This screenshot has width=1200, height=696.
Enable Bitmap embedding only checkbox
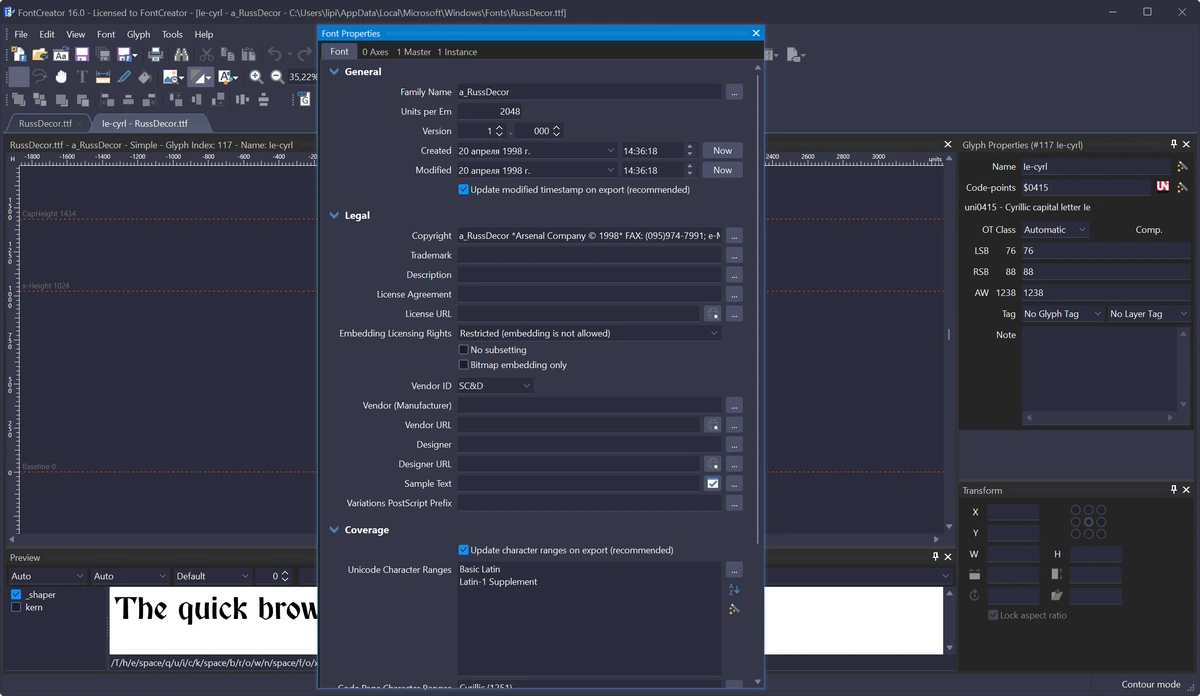[464, 365]
